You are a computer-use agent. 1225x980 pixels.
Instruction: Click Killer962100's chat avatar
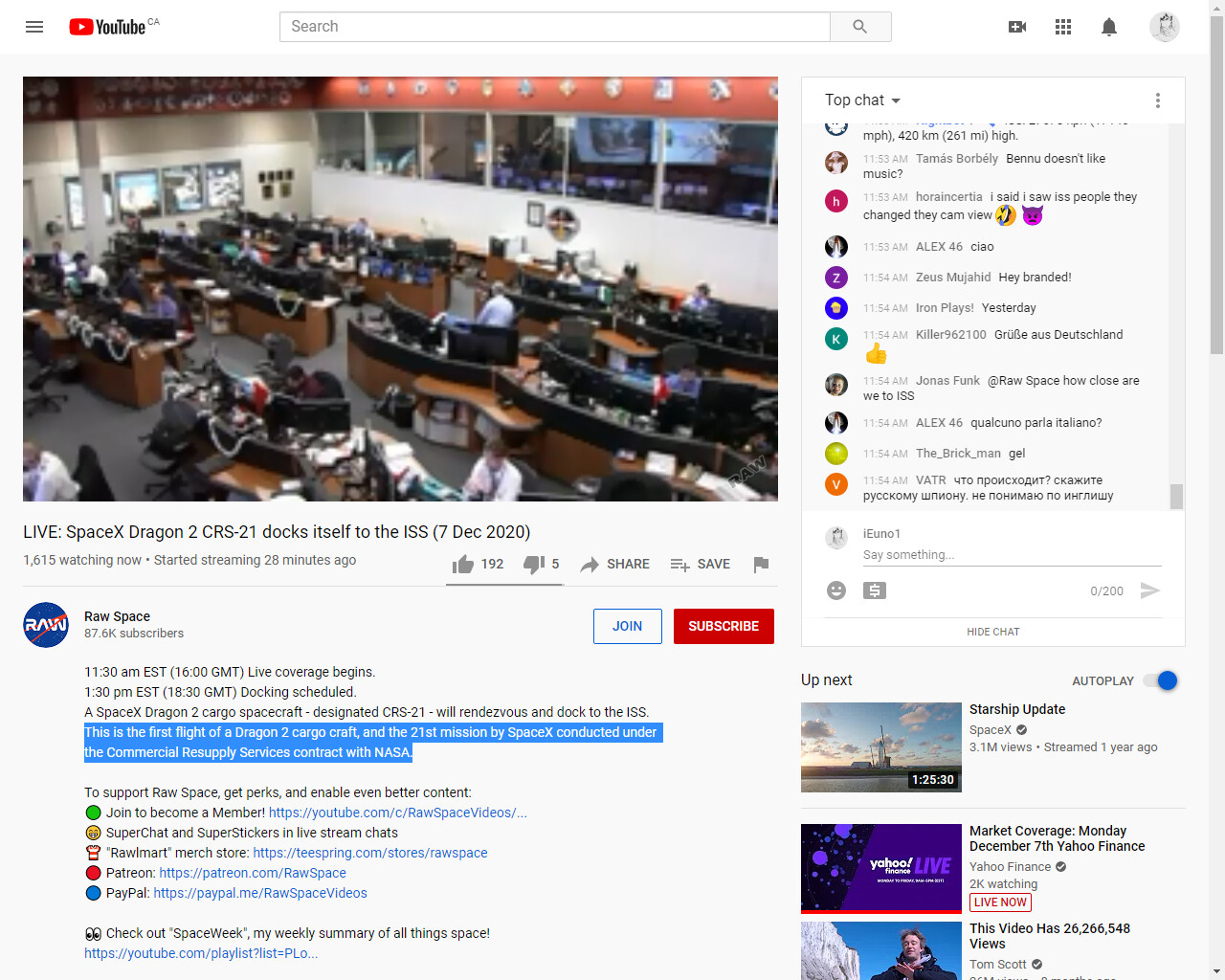836,339
